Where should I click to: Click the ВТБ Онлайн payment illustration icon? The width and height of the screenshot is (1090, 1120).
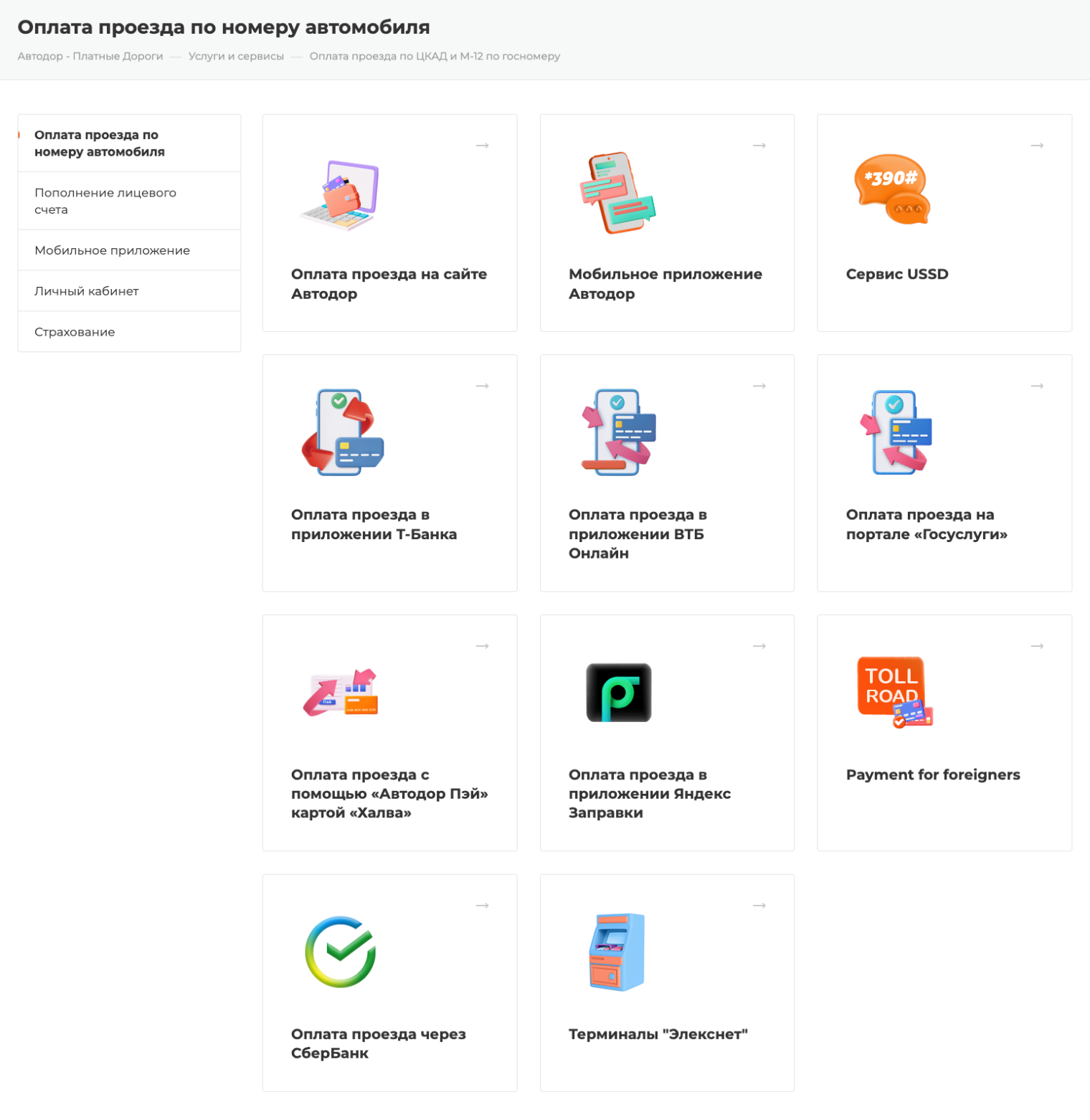618,432
